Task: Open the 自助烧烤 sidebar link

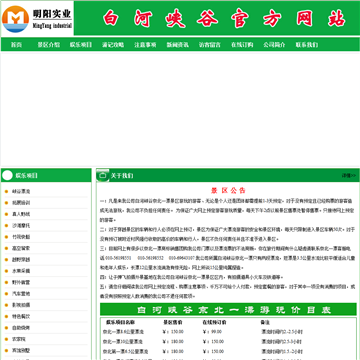Action: (x=21, y=328)
